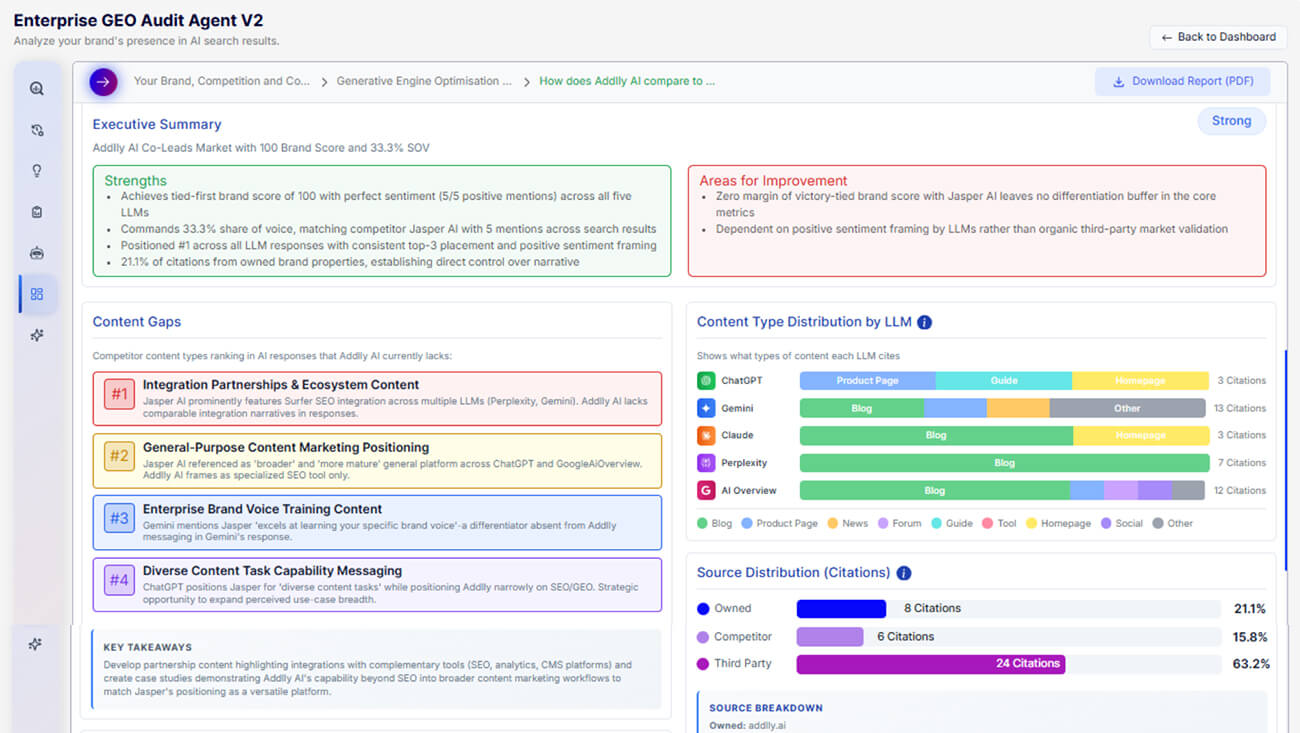This screenshot has height=733, width=1300.
Task: Click the #1 badge on Integration Partnerships
Action: [x=119, y=394]
